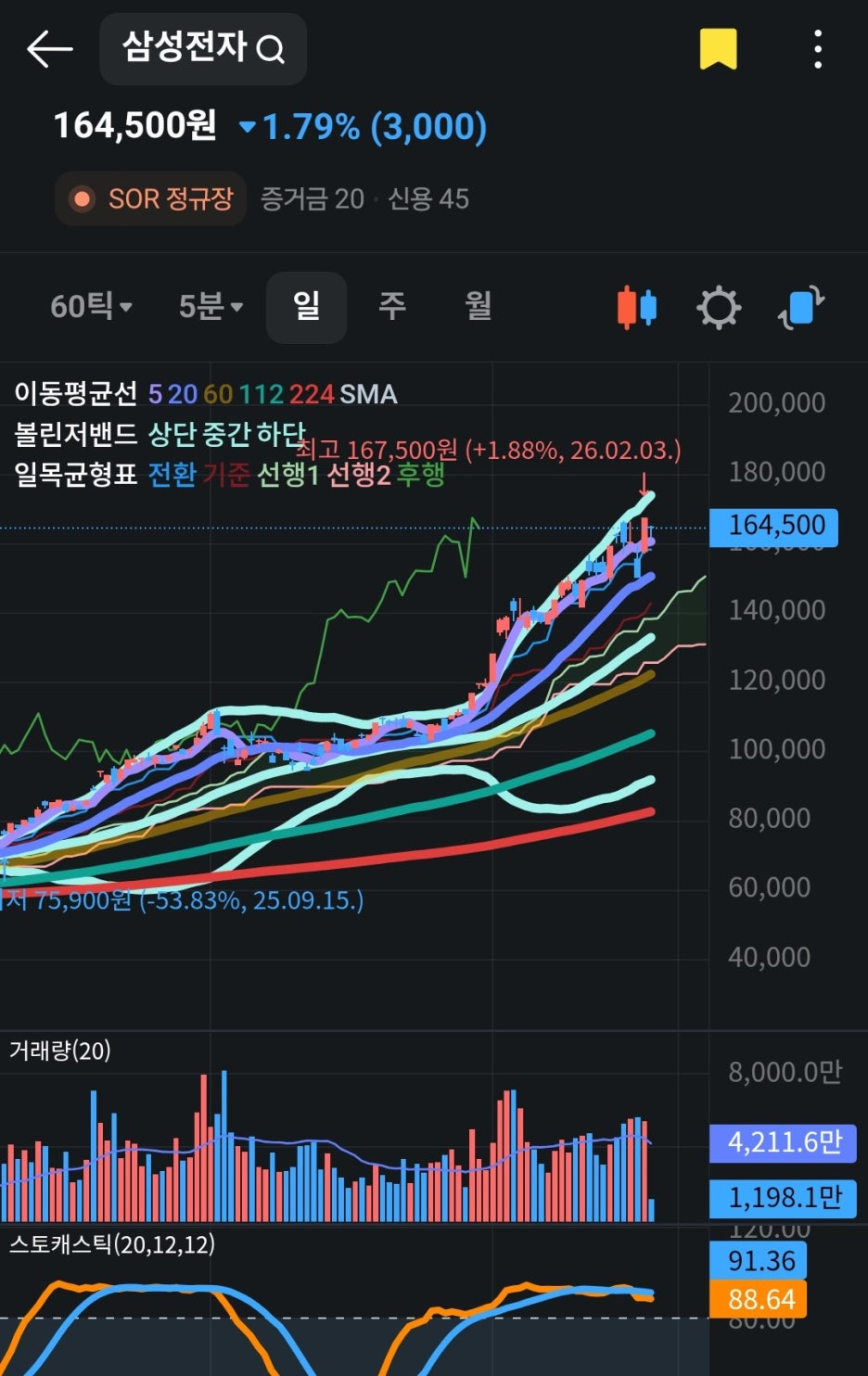Screen dimensions: 868x1376
Task: Tap the volume value tag 1,198.1만
Action: point(783,1199)
